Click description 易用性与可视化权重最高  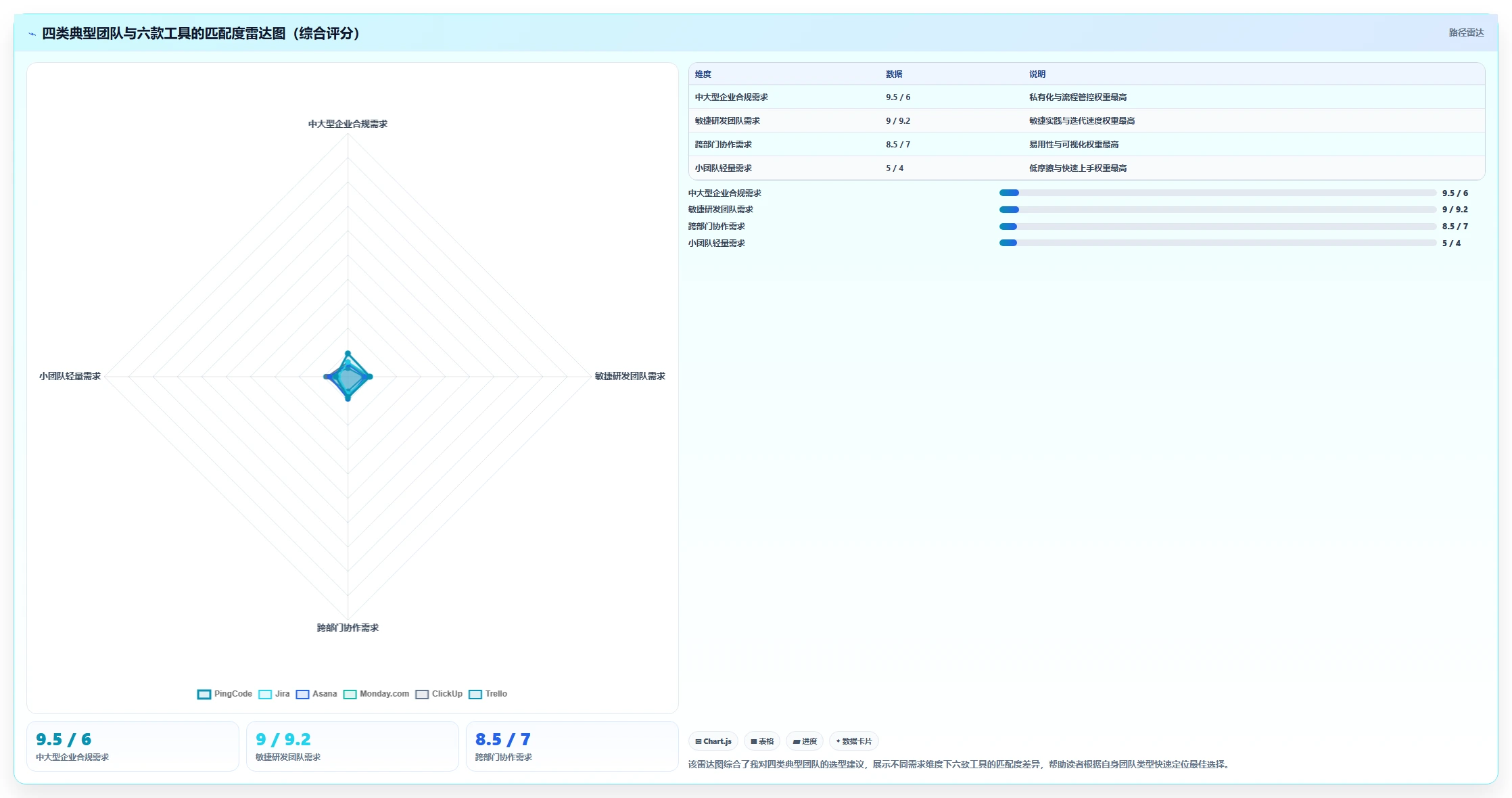pos(1074,145)
